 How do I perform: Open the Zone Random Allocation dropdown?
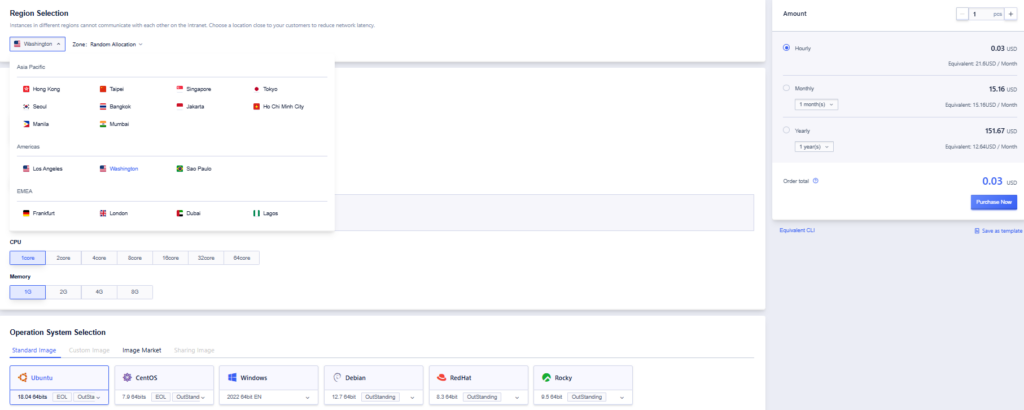[x=108, y=44]
